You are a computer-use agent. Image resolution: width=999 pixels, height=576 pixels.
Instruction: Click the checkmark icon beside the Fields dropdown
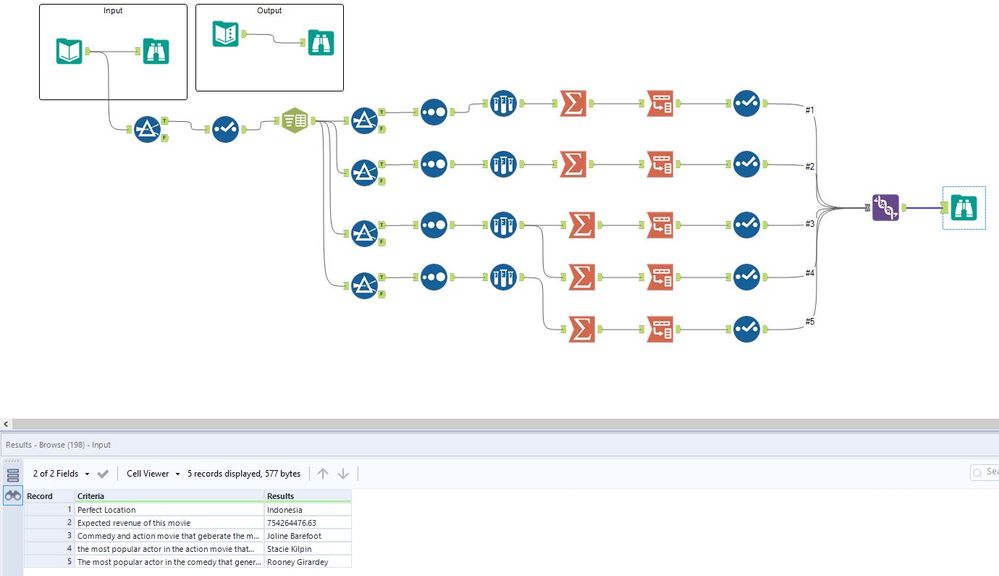coord(103,473)
